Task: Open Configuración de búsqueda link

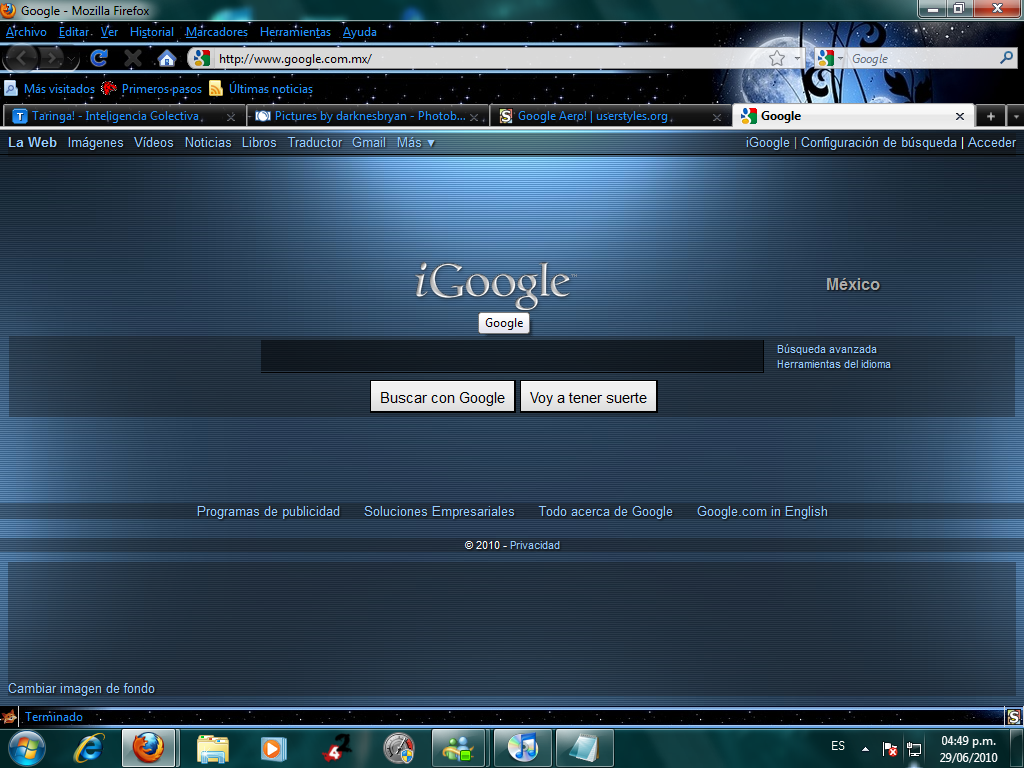Action: 878,142
